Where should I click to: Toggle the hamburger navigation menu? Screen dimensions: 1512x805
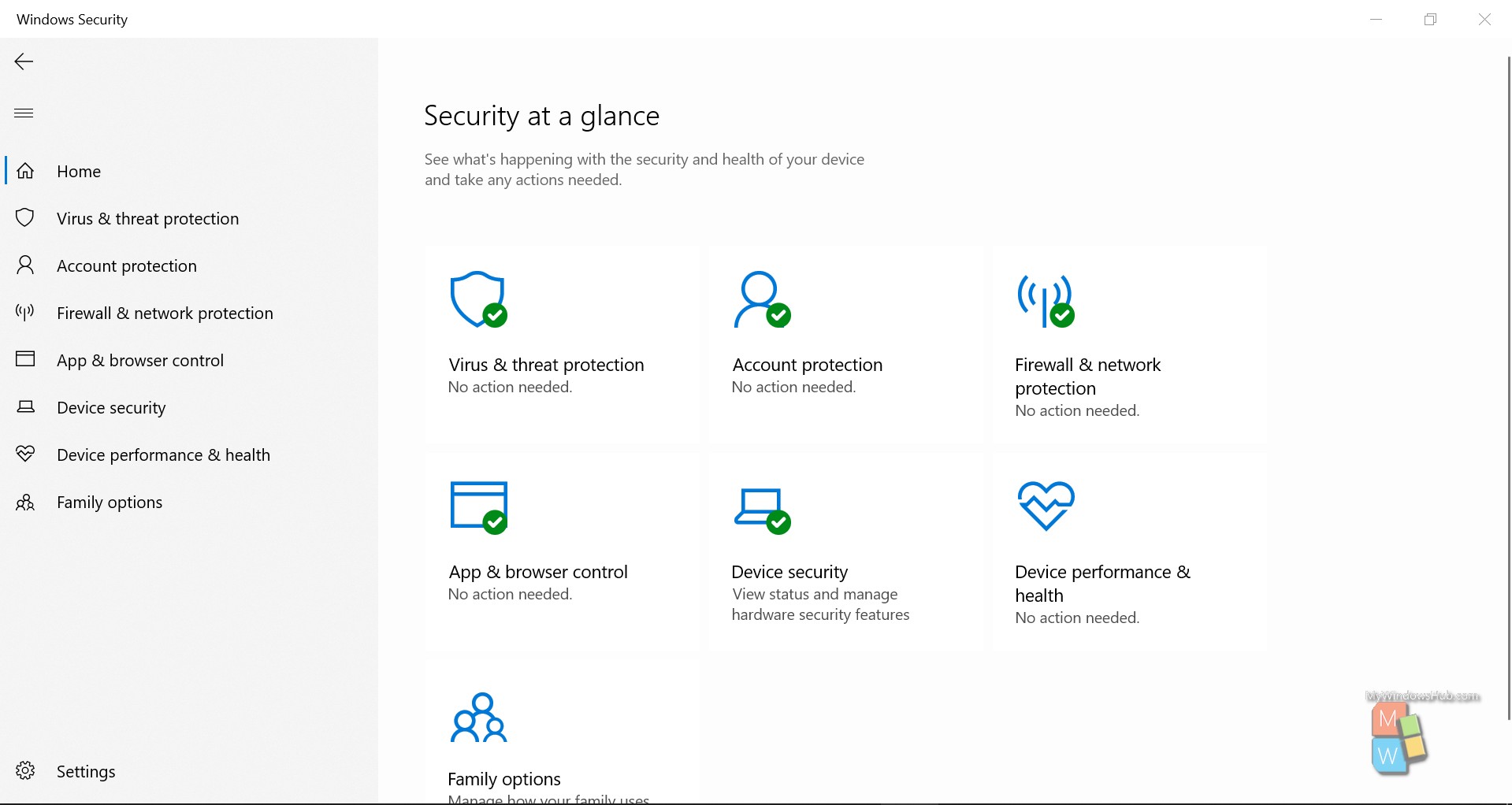point(24,113)
